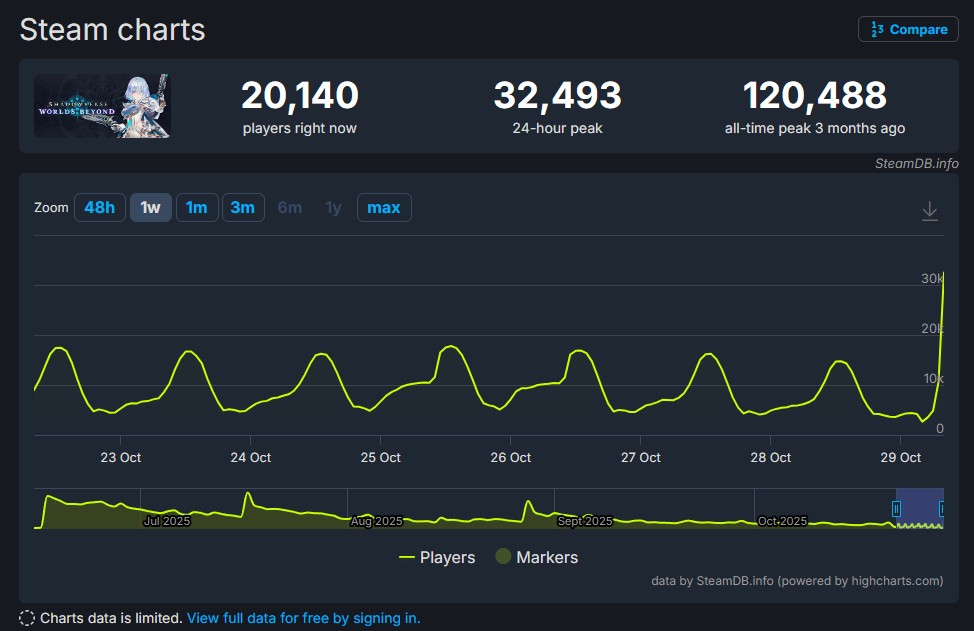This screenshot has width=974, height=631.
Task: Click the Oct 2025 navigator label
Action: pyautogui.click(x=782, y=520)
